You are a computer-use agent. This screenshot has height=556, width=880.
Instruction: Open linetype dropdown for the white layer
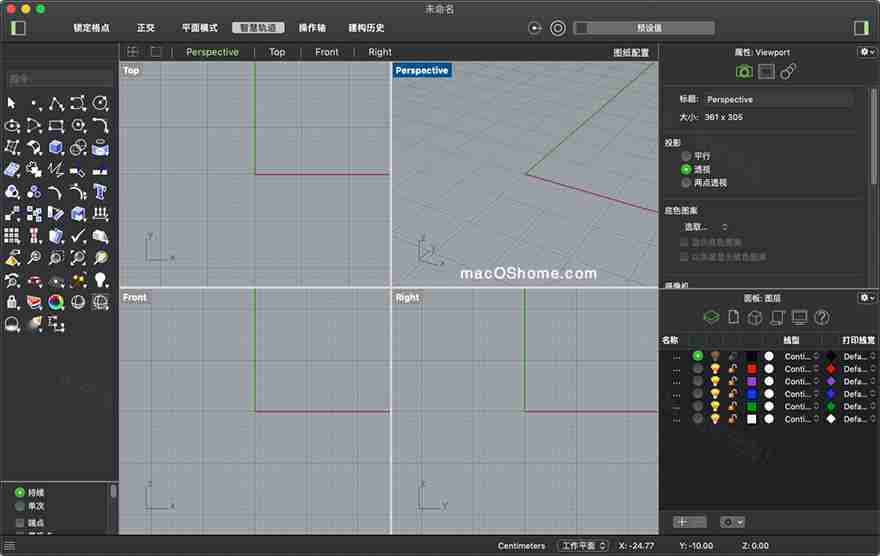coord(801,419)
